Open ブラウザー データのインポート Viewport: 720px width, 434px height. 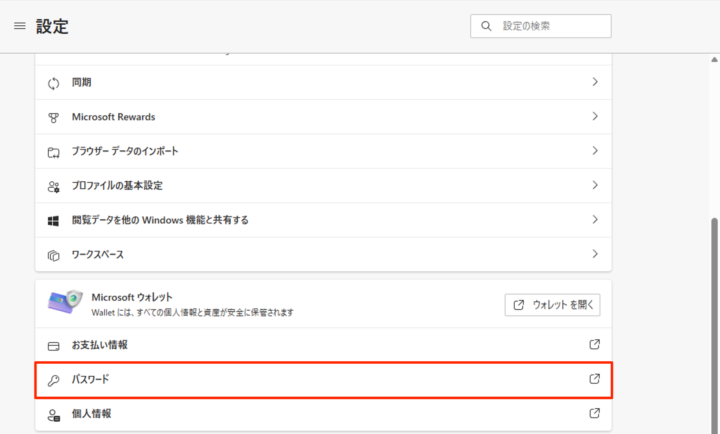coord(323,151)
